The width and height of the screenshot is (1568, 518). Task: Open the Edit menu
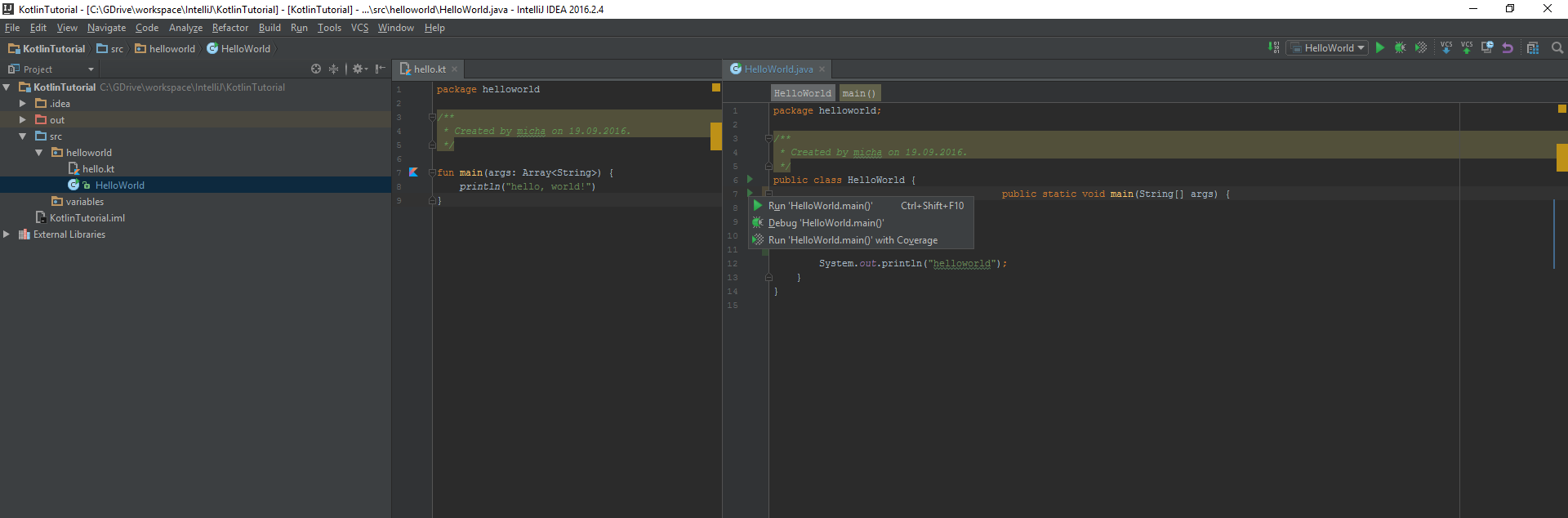pyautogui.click(x=38, y=28)
